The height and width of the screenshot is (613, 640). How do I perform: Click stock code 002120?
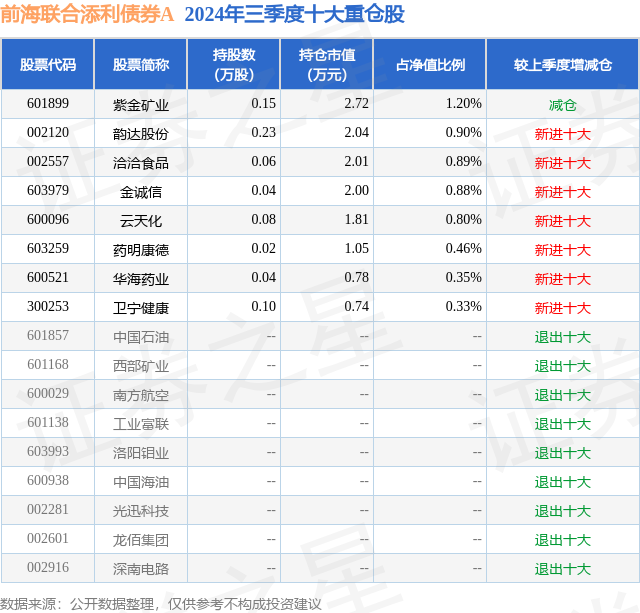48,133
